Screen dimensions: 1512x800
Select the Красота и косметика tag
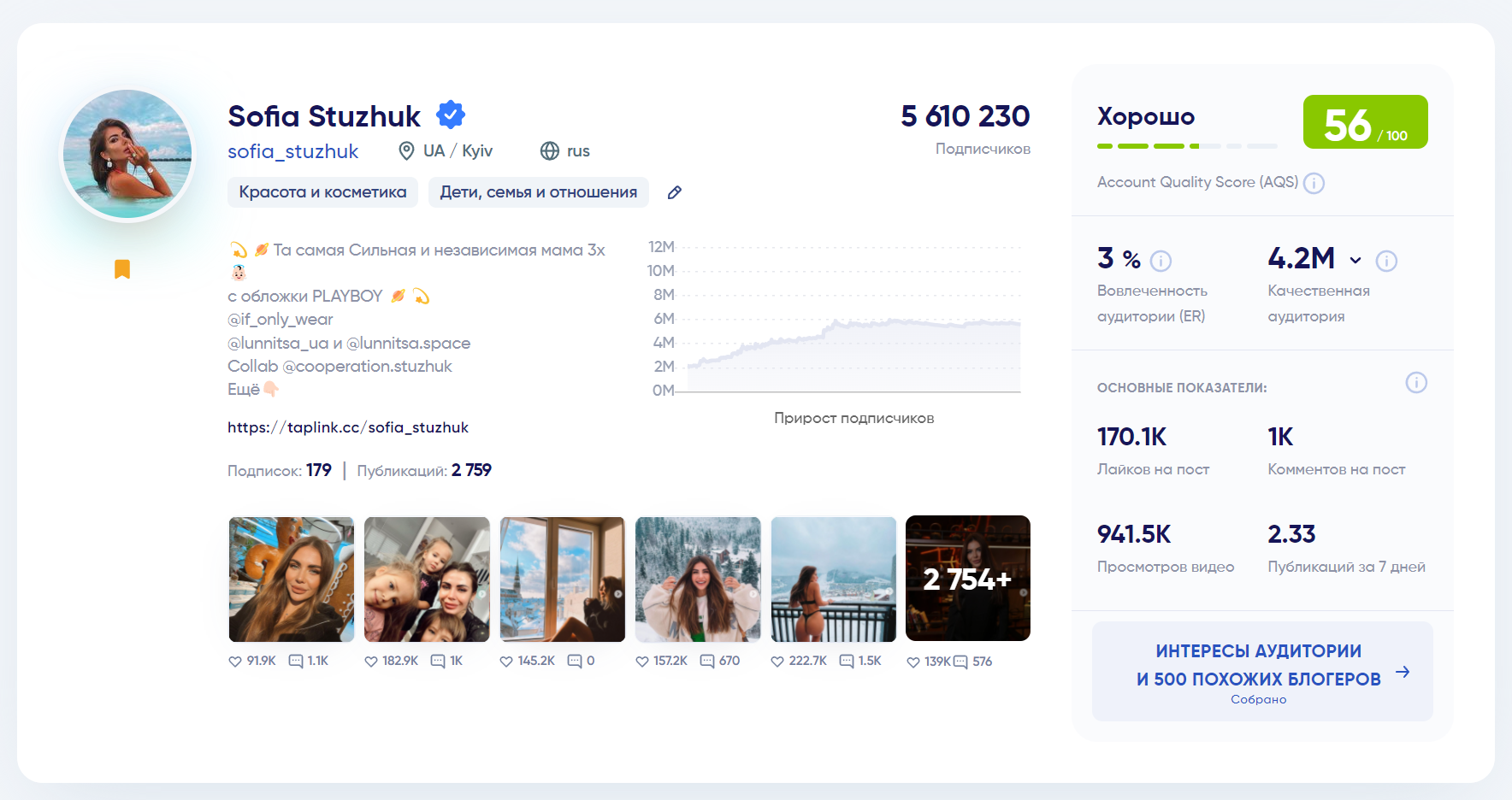click(x=322, y=192)
